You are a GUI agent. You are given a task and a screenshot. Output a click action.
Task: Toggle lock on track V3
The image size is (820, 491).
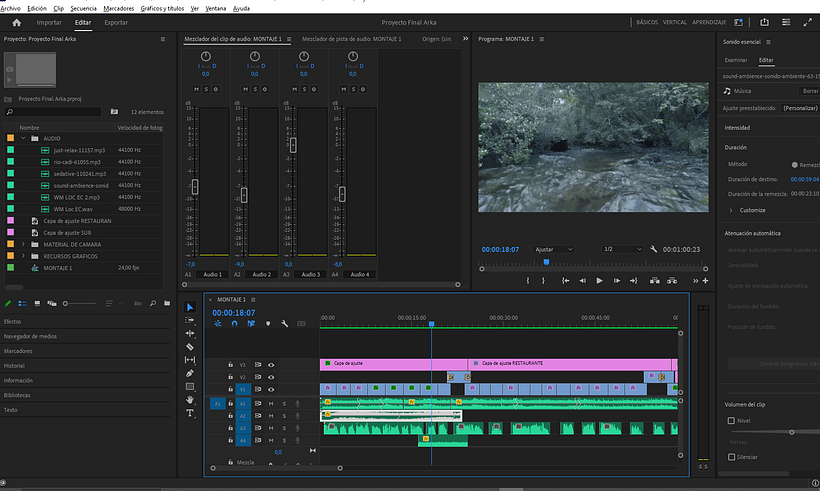(x=230, y=365)
